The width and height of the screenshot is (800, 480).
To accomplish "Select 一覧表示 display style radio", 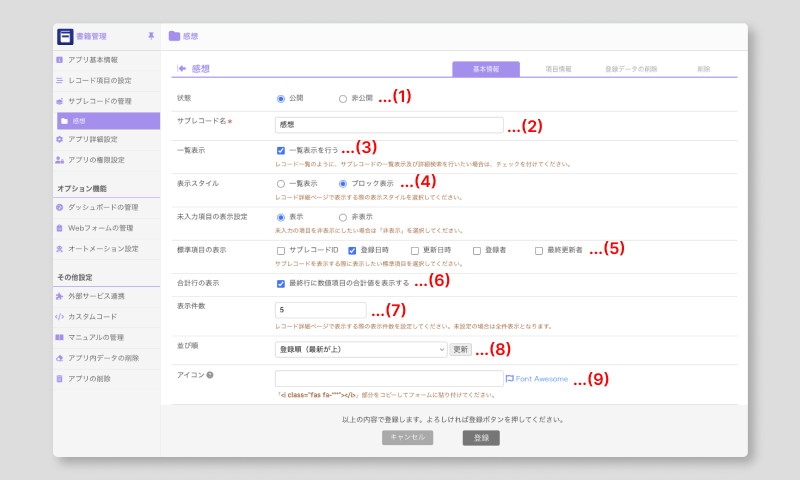I will [281, 184].
